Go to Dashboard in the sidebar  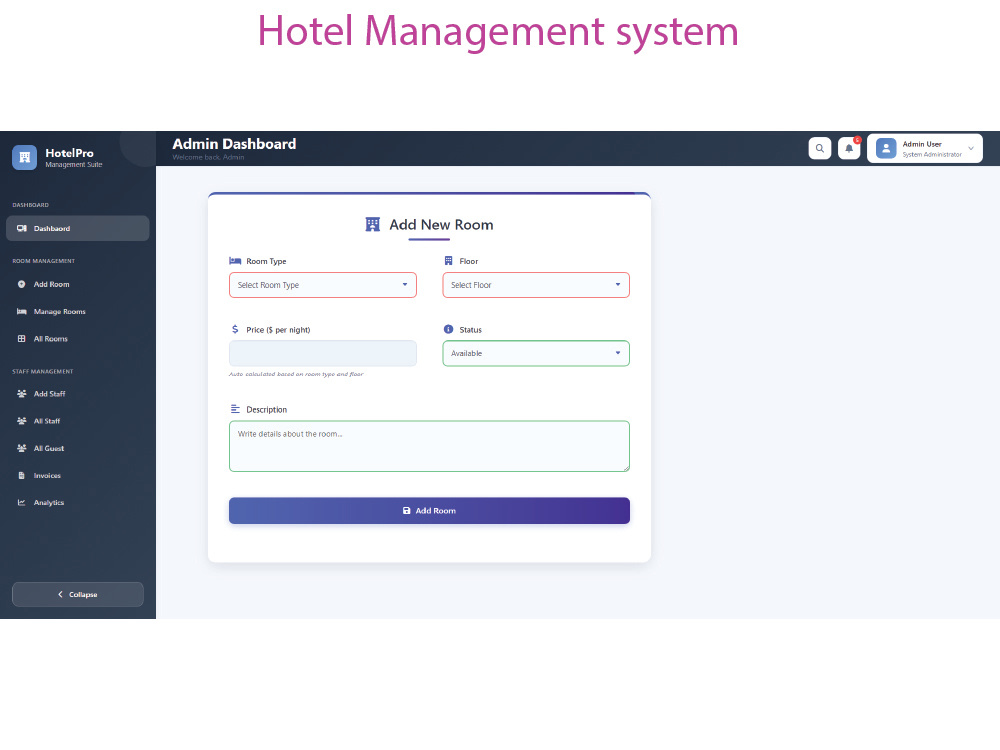[x=77, y=228]
